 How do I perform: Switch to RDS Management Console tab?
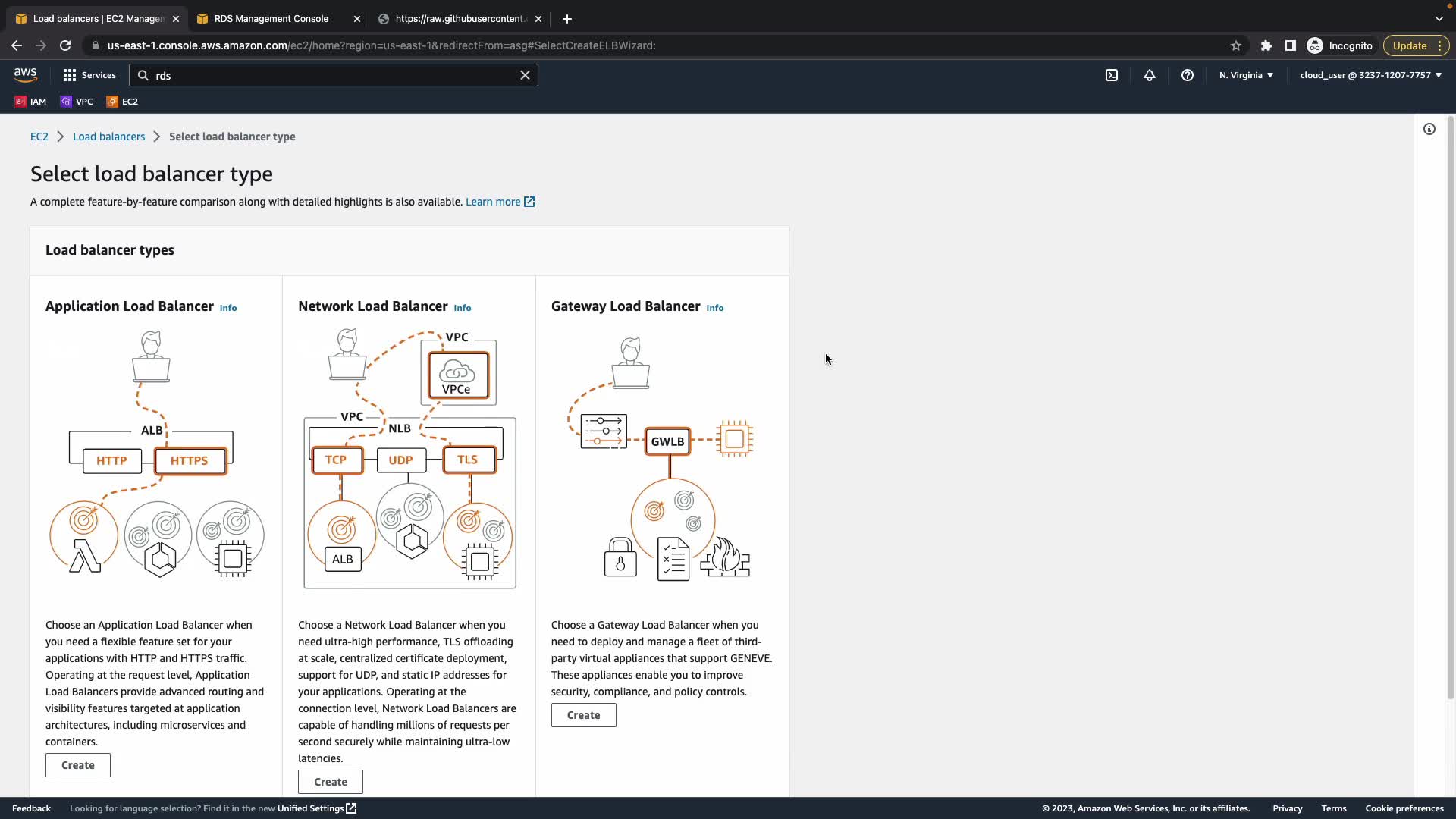[x=271, y=19]
